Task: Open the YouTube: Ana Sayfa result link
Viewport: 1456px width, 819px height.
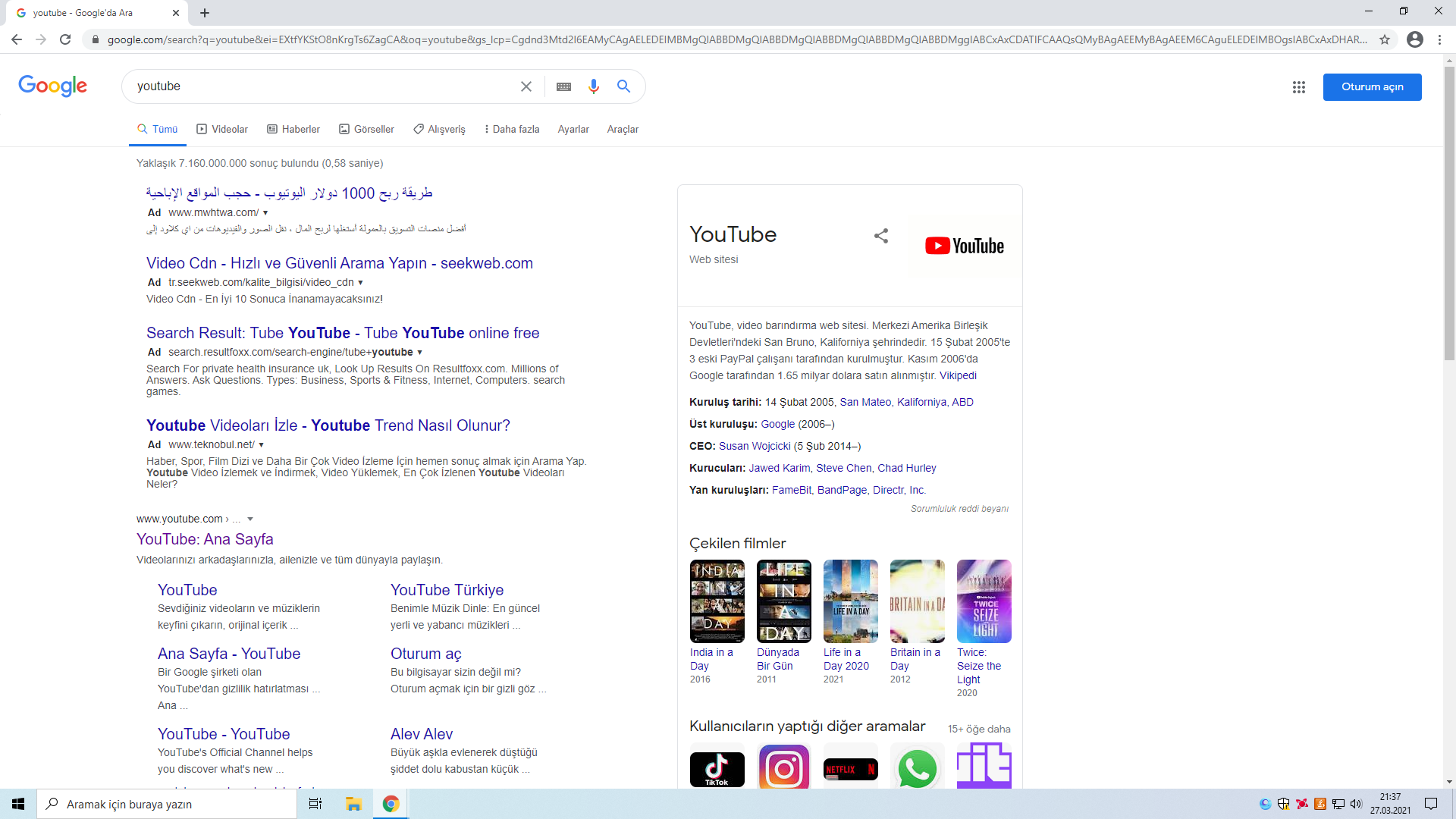Action: click(x=205, y=539)
